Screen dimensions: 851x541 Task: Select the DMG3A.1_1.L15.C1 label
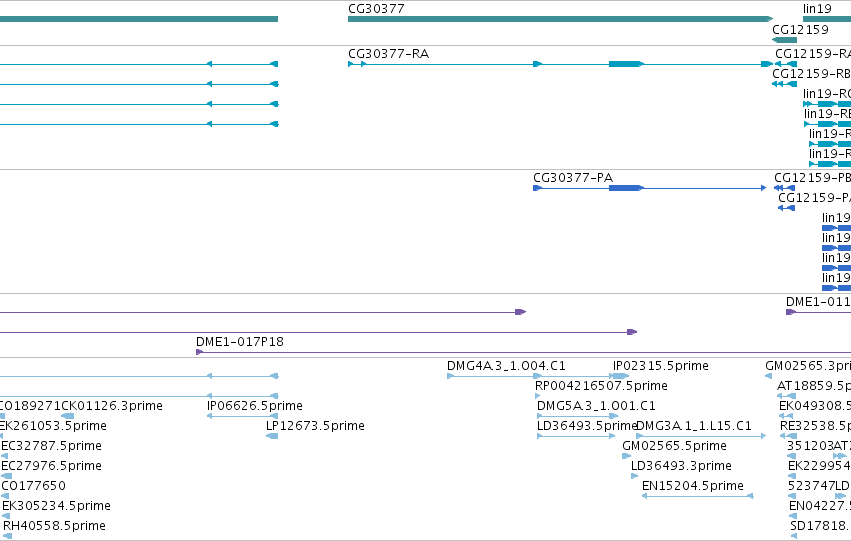click(x=693, y=426)
